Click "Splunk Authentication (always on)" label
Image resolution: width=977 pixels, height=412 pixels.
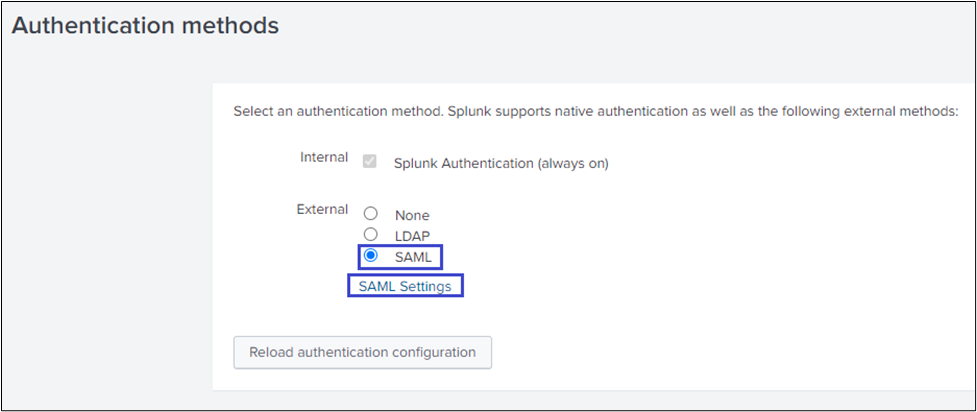[500, 163]
